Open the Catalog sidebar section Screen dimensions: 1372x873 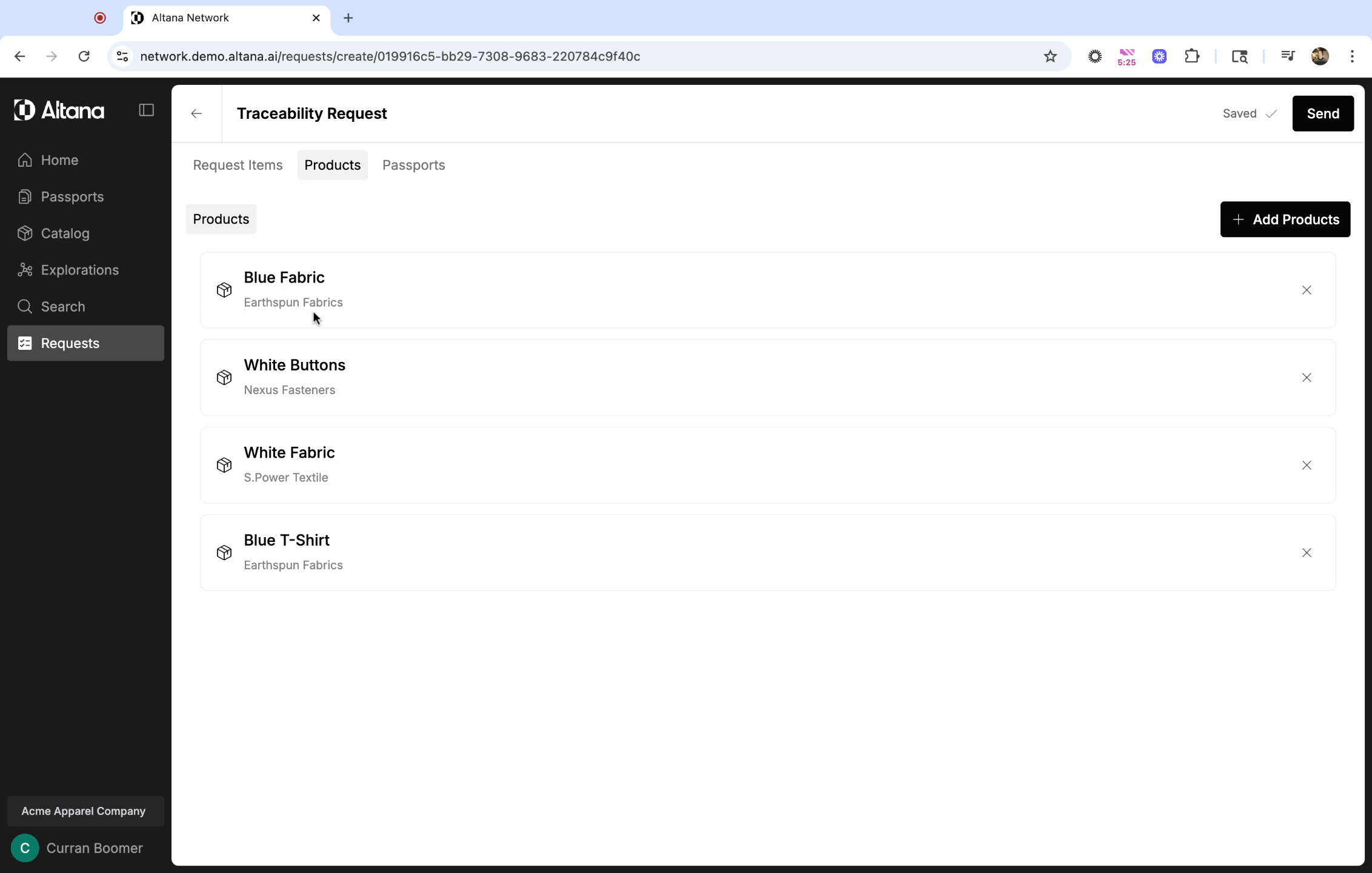tap(65, 233)
